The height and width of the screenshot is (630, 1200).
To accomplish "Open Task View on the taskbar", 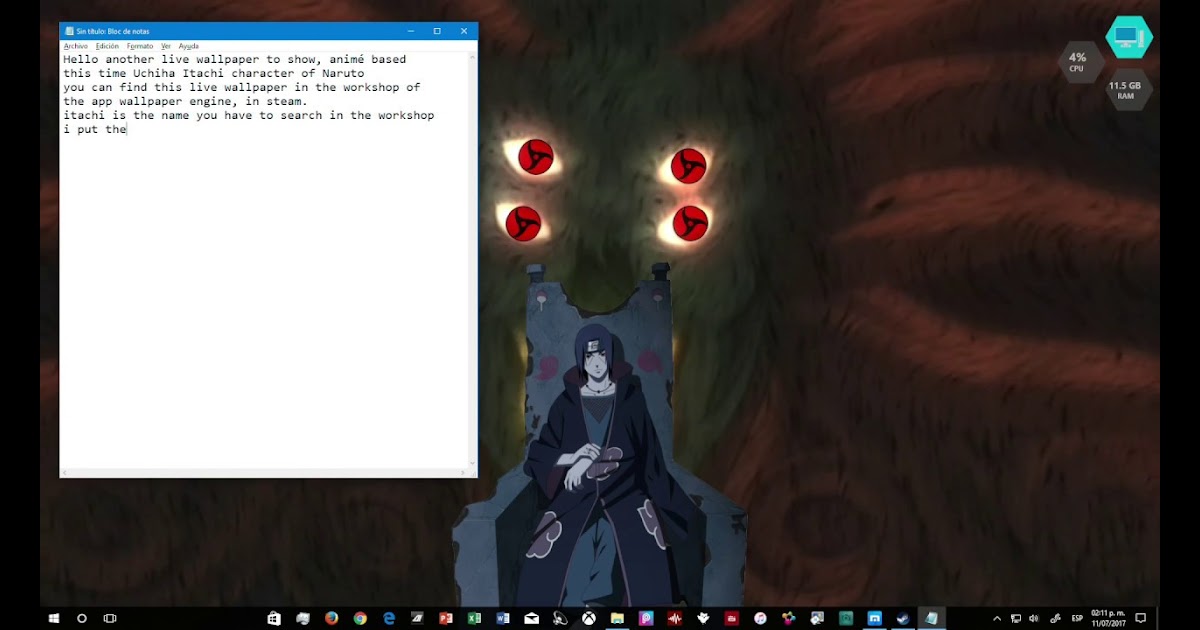I will 110,619.
